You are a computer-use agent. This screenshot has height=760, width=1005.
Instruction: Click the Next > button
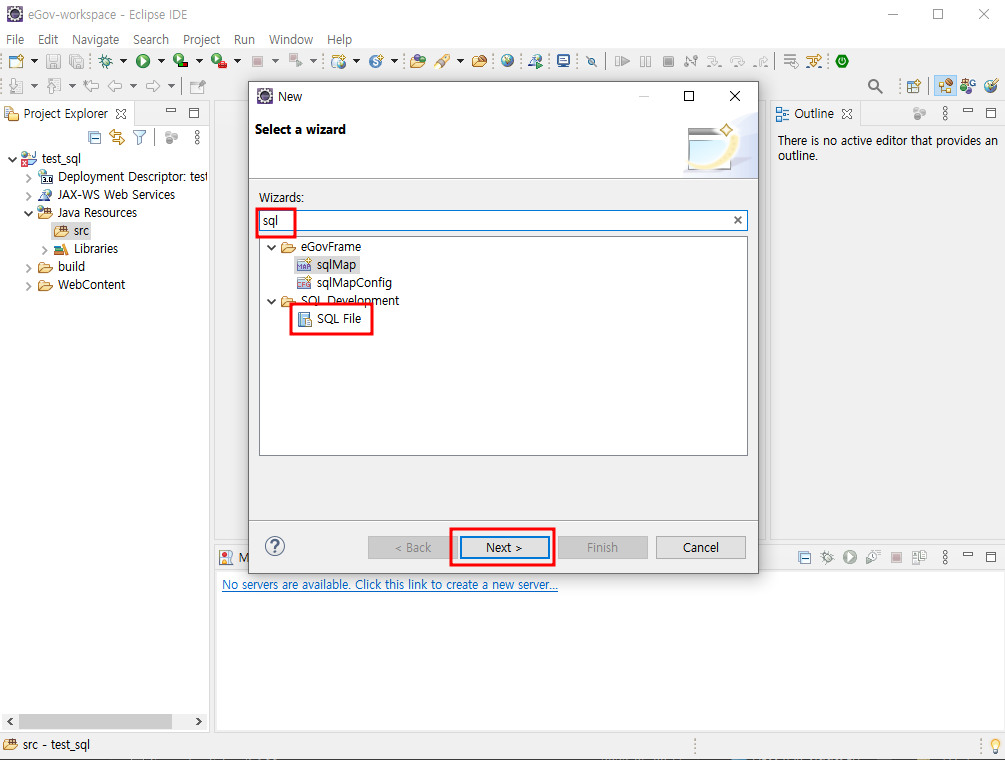click(504, 547)
